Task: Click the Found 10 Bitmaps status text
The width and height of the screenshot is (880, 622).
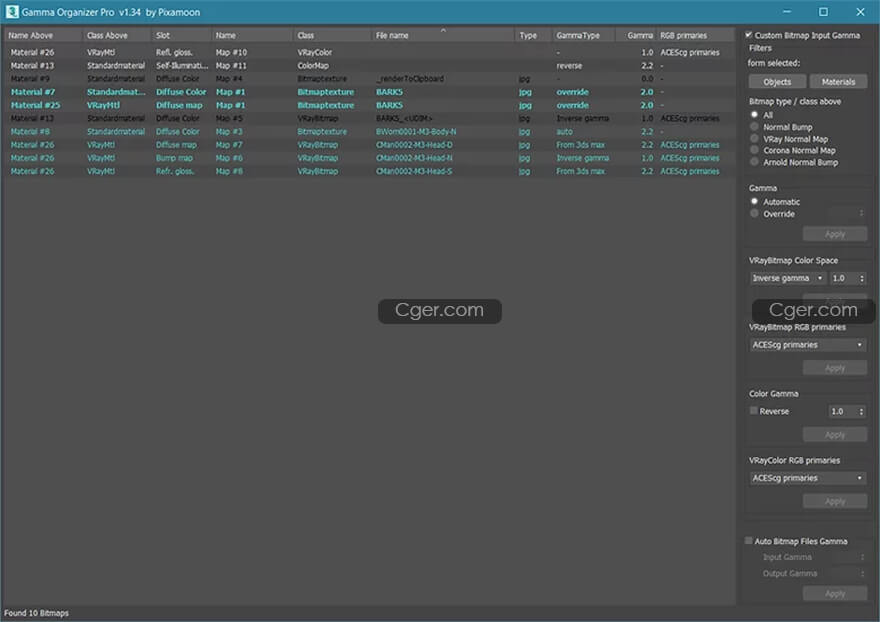Action: click(x=36, y=613)
